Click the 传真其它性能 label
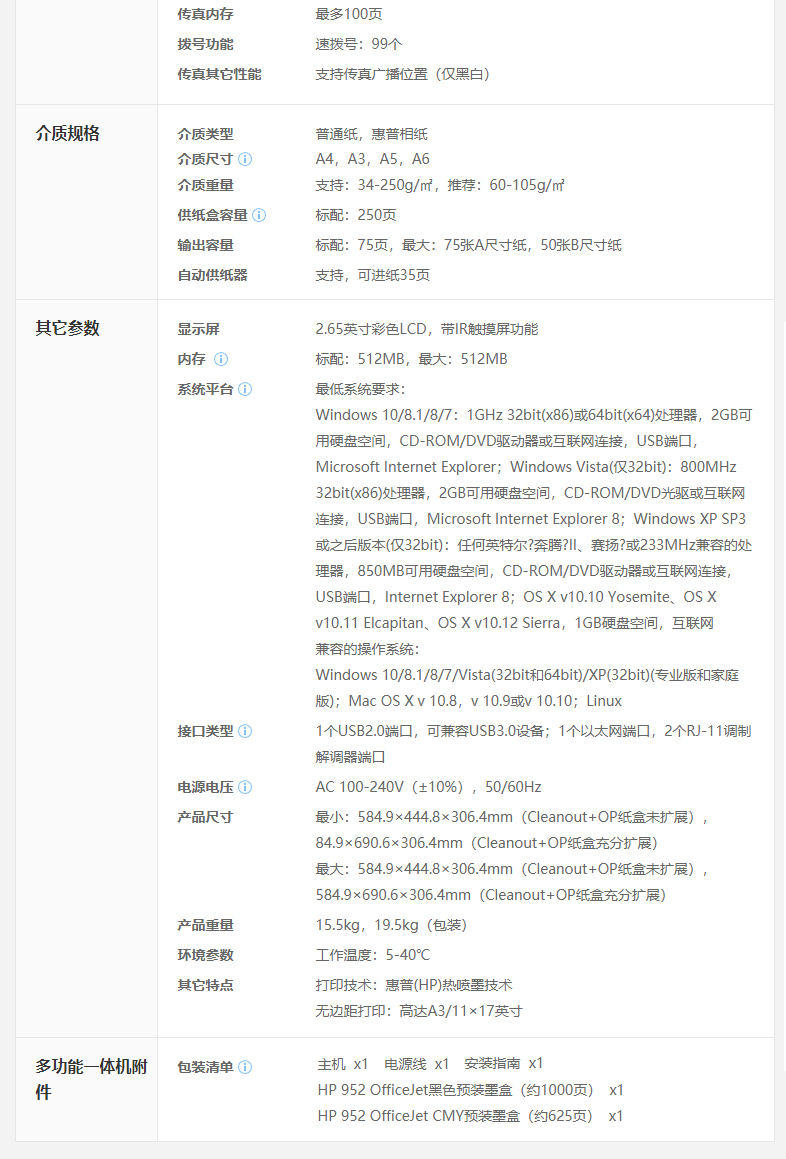The height and width of the screenshot is (1159, 786). pos(220,75)
